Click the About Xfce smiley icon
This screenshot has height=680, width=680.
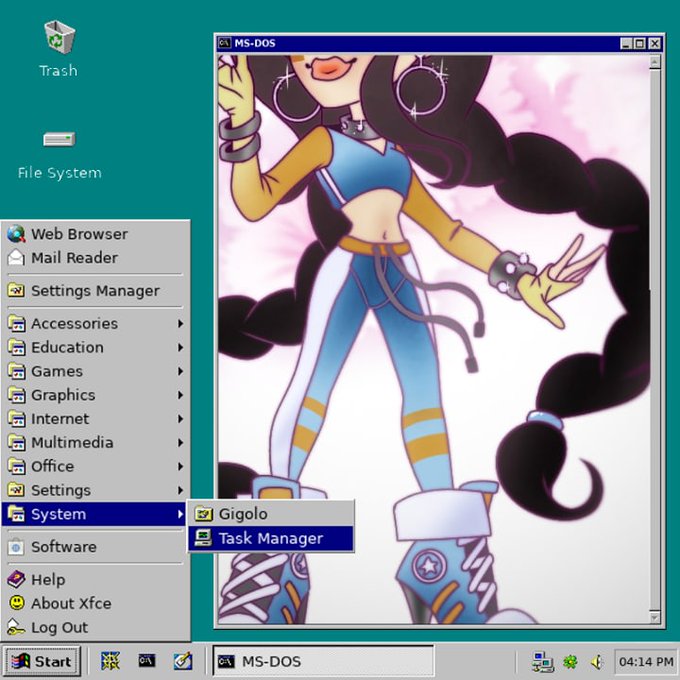(16, 603)
